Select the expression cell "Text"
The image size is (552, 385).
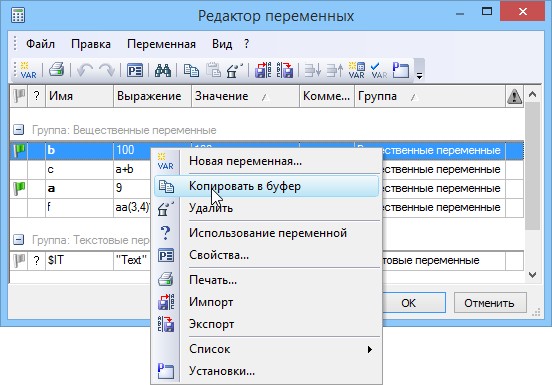(132, 260)
